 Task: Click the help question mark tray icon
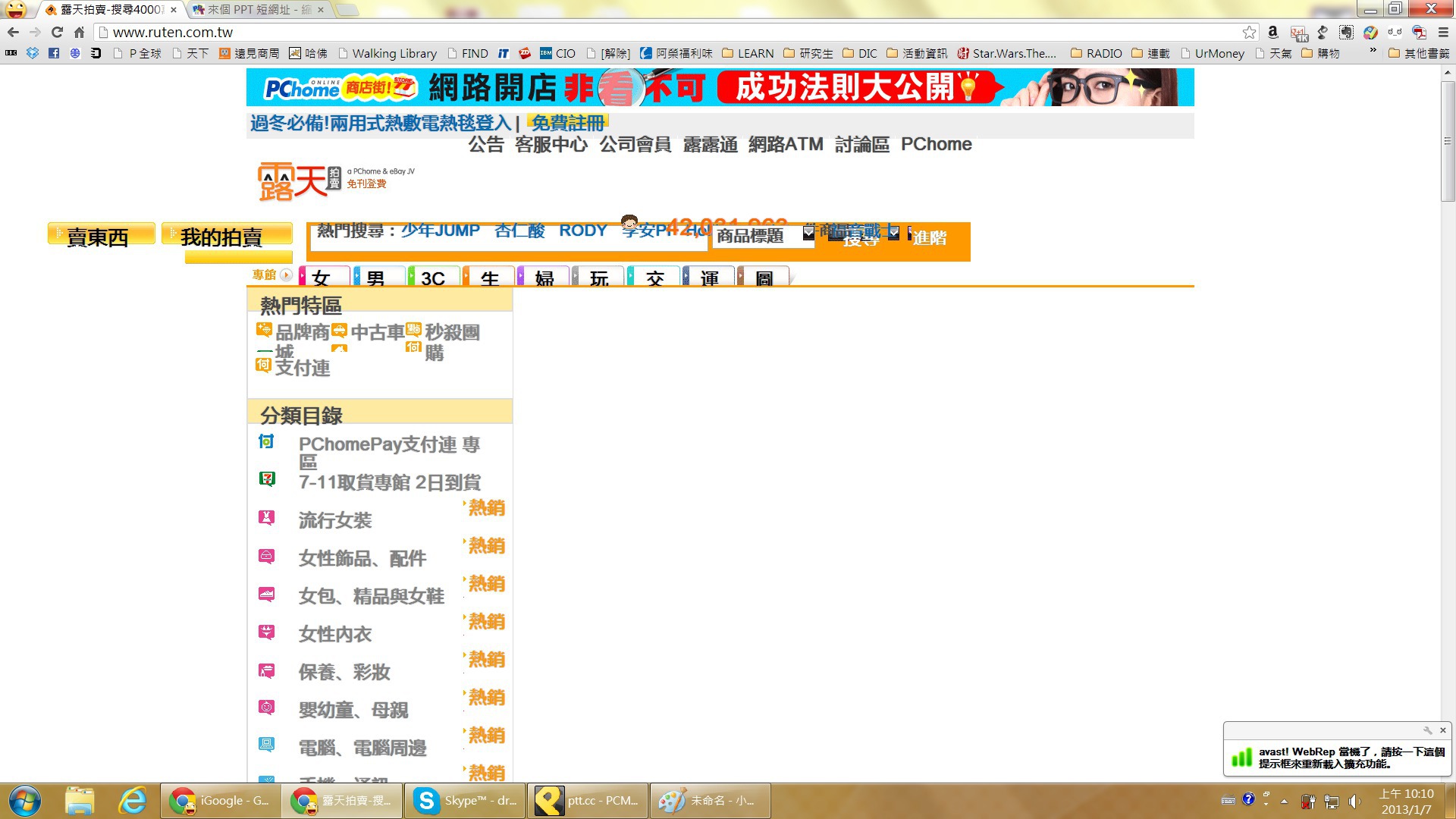pyautogui.click(x=1248, y=799)
